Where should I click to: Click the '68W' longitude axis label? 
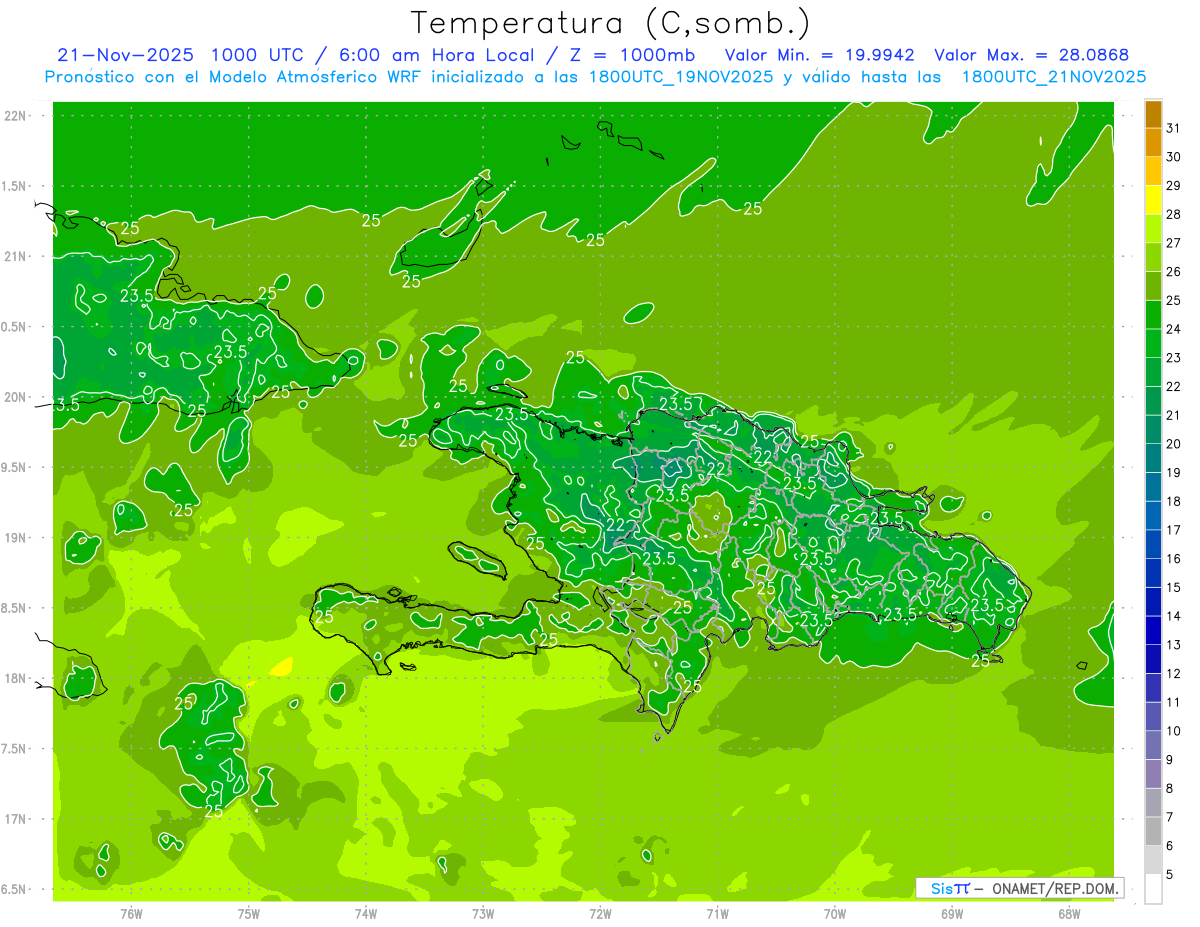pyautogui.click(x=1069, y=913)
